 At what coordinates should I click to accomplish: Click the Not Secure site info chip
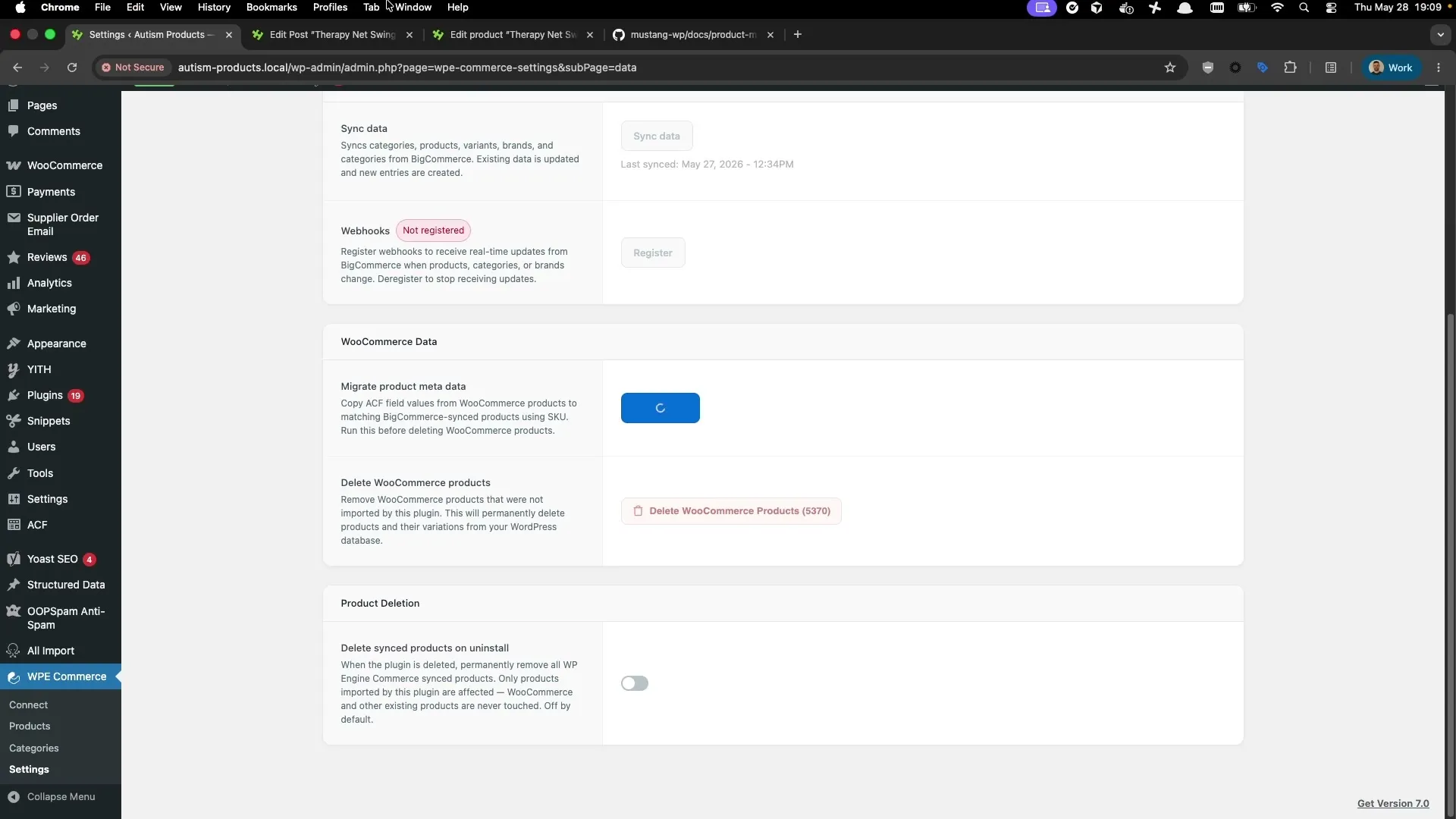[133, 67]
